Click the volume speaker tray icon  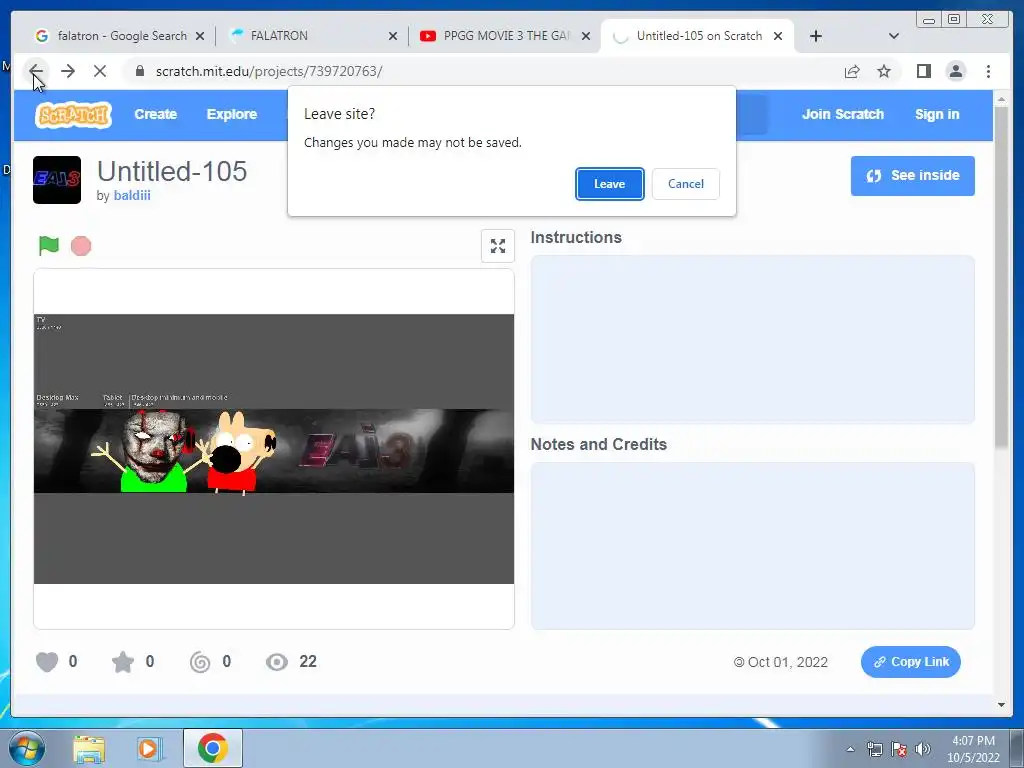pyautogui.click(x=922, y=749)
